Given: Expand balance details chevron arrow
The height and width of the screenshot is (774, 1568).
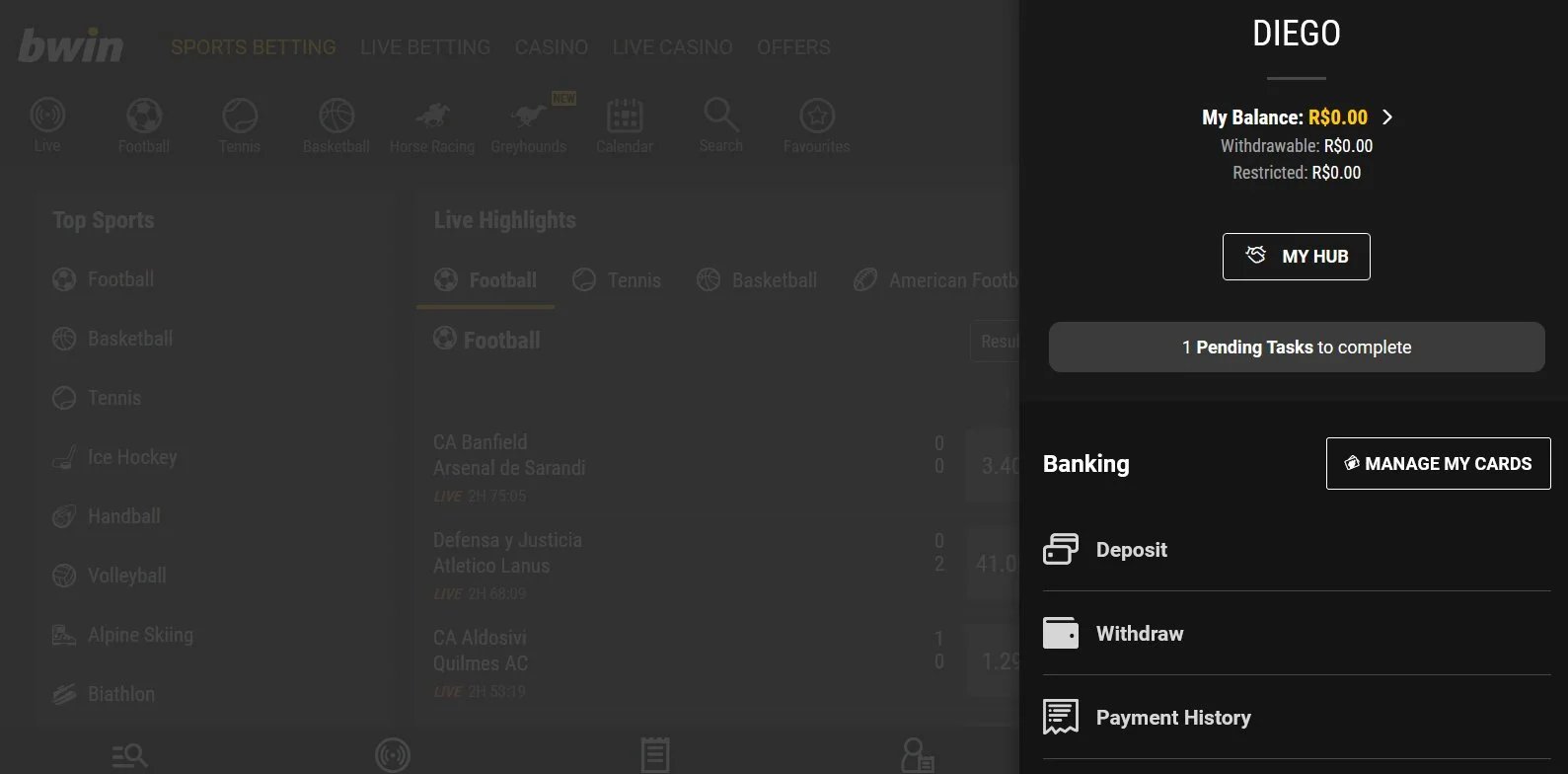Looking at the screenshot, I should 1387,116.
